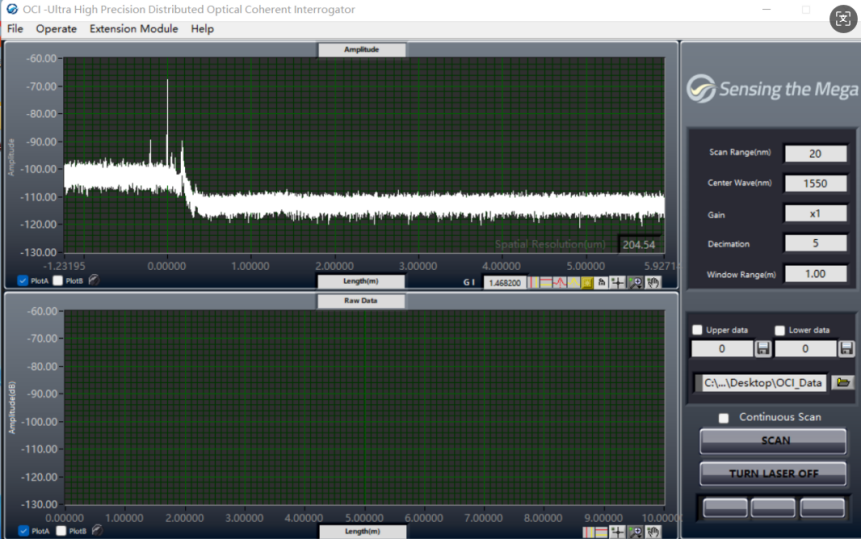Open the Gain selector showing x1
Image resolution: width=861 pixels, height=539 pixels.
pos(815,214)
